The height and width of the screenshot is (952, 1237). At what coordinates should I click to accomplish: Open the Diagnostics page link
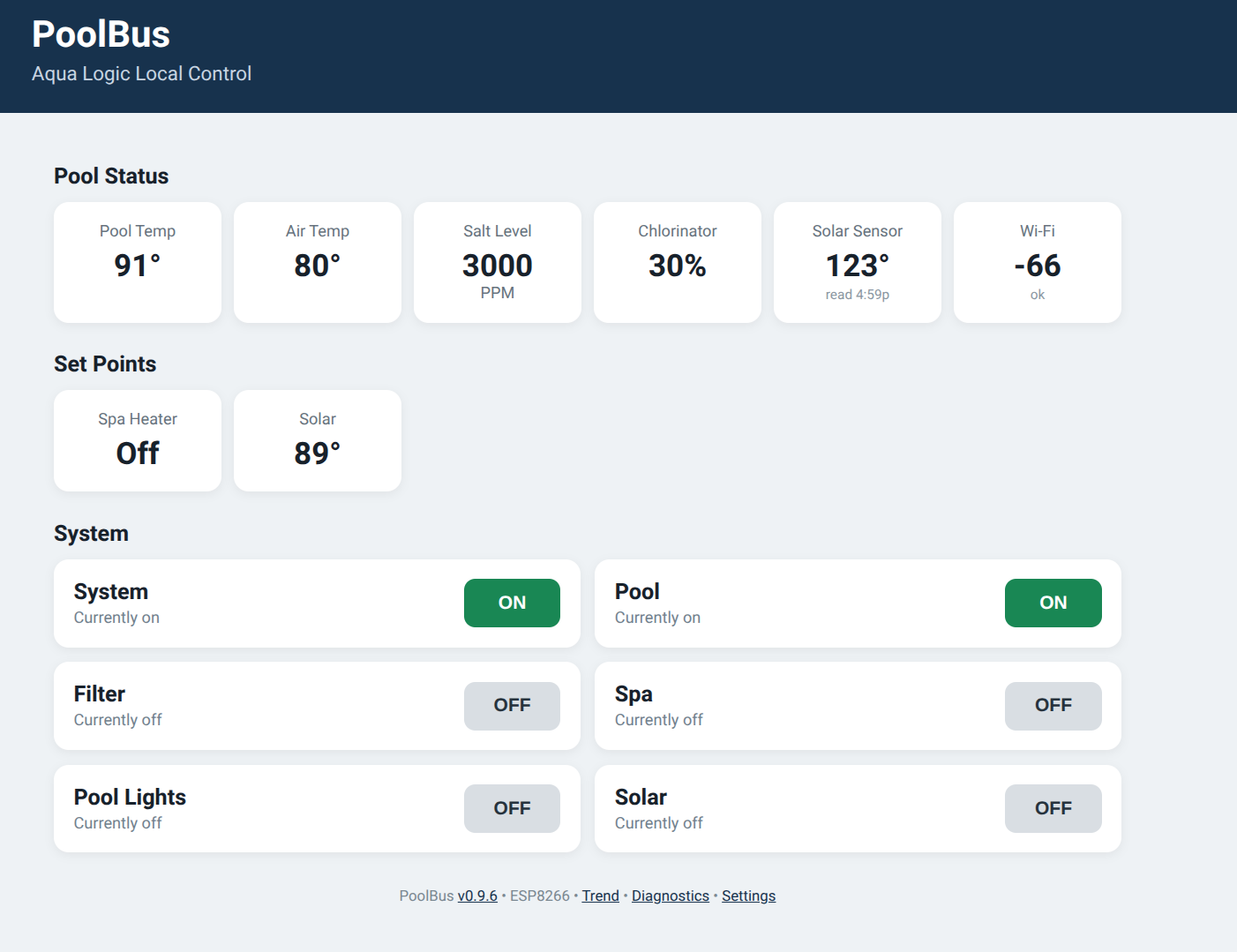(x=671, y=896)
